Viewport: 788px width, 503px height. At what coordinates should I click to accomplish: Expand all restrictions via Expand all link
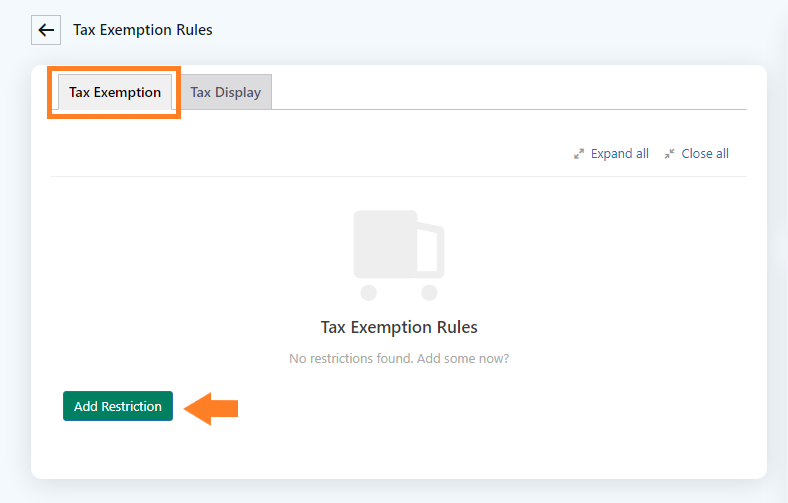620,154
